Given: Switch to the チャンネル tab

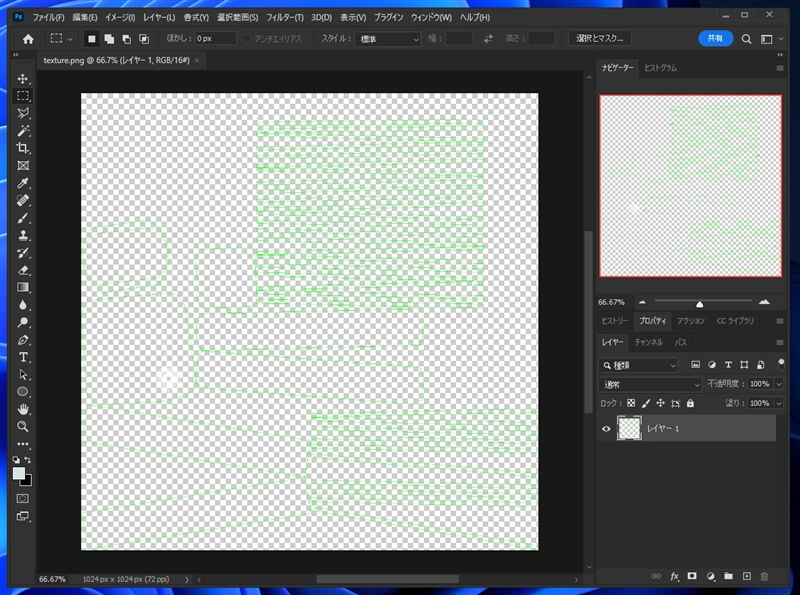Looking at the screenshot, I should (648, 342).
